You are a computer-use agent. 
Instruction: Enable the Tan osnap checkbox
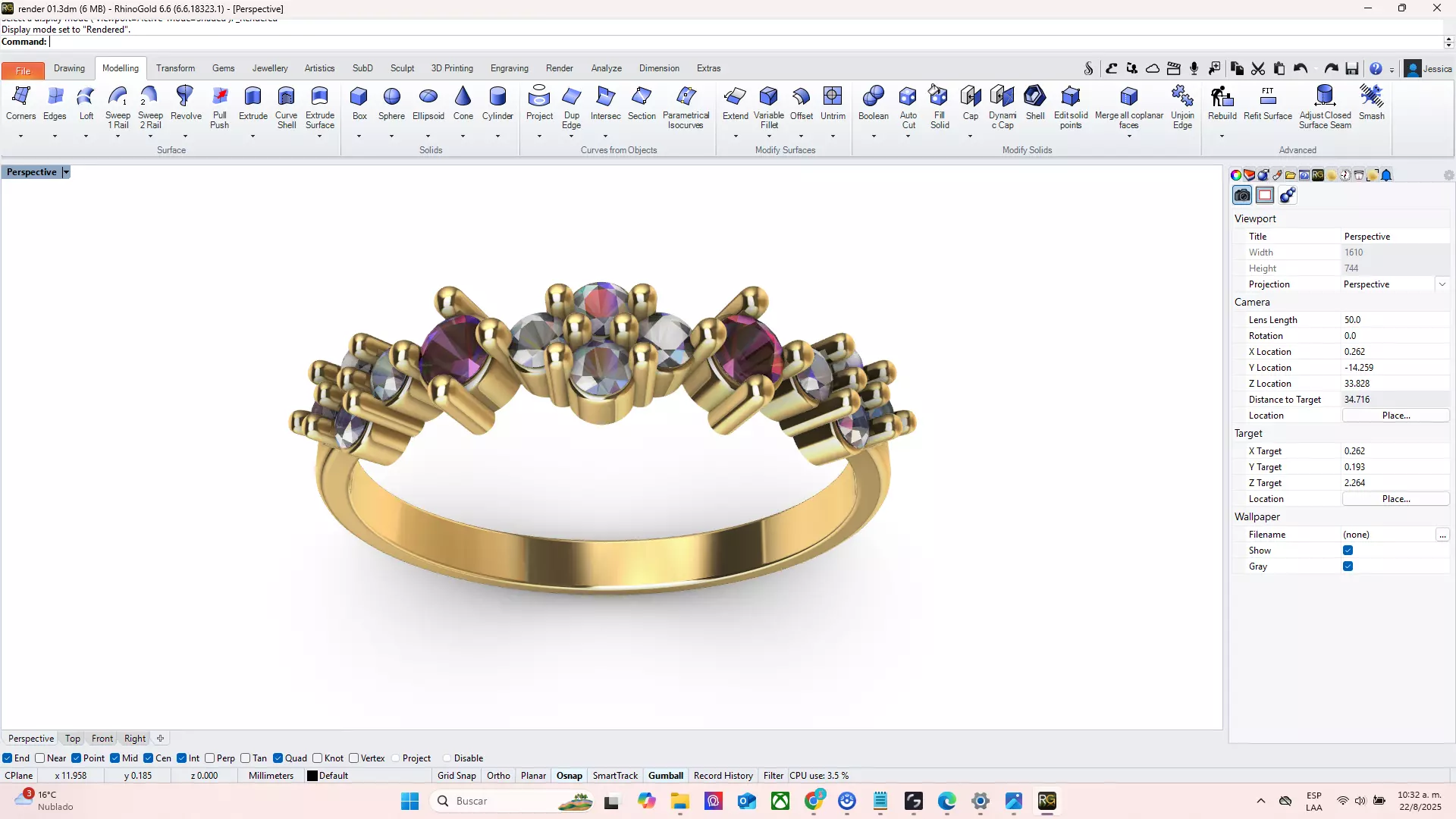246,758
